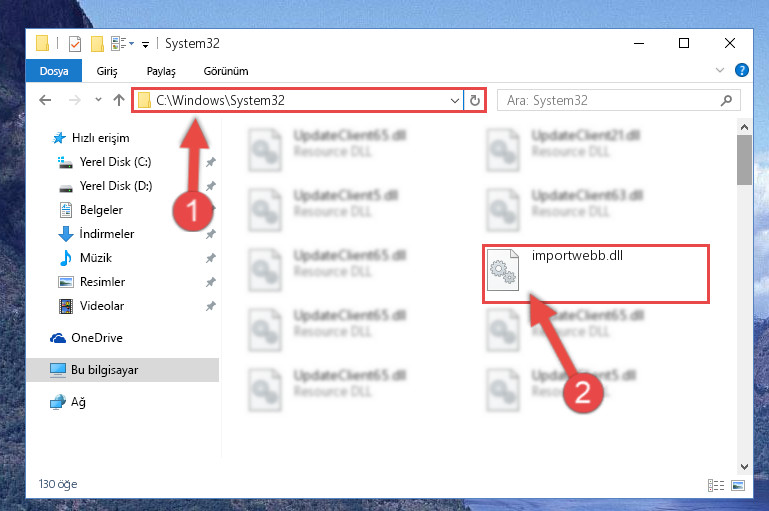Expand the address bar history dropdown
The image size is (769, 511).
[x=455, y=101]
